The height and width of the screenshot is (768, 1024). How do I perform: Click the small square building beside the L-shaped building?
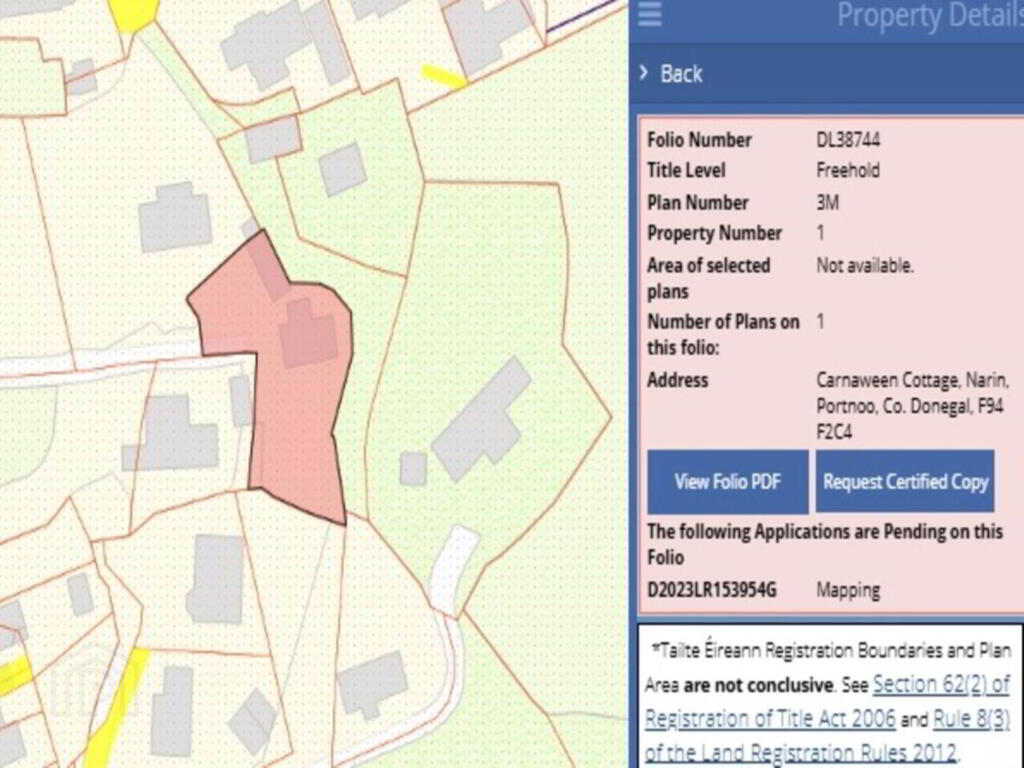[x=413, y=468]
